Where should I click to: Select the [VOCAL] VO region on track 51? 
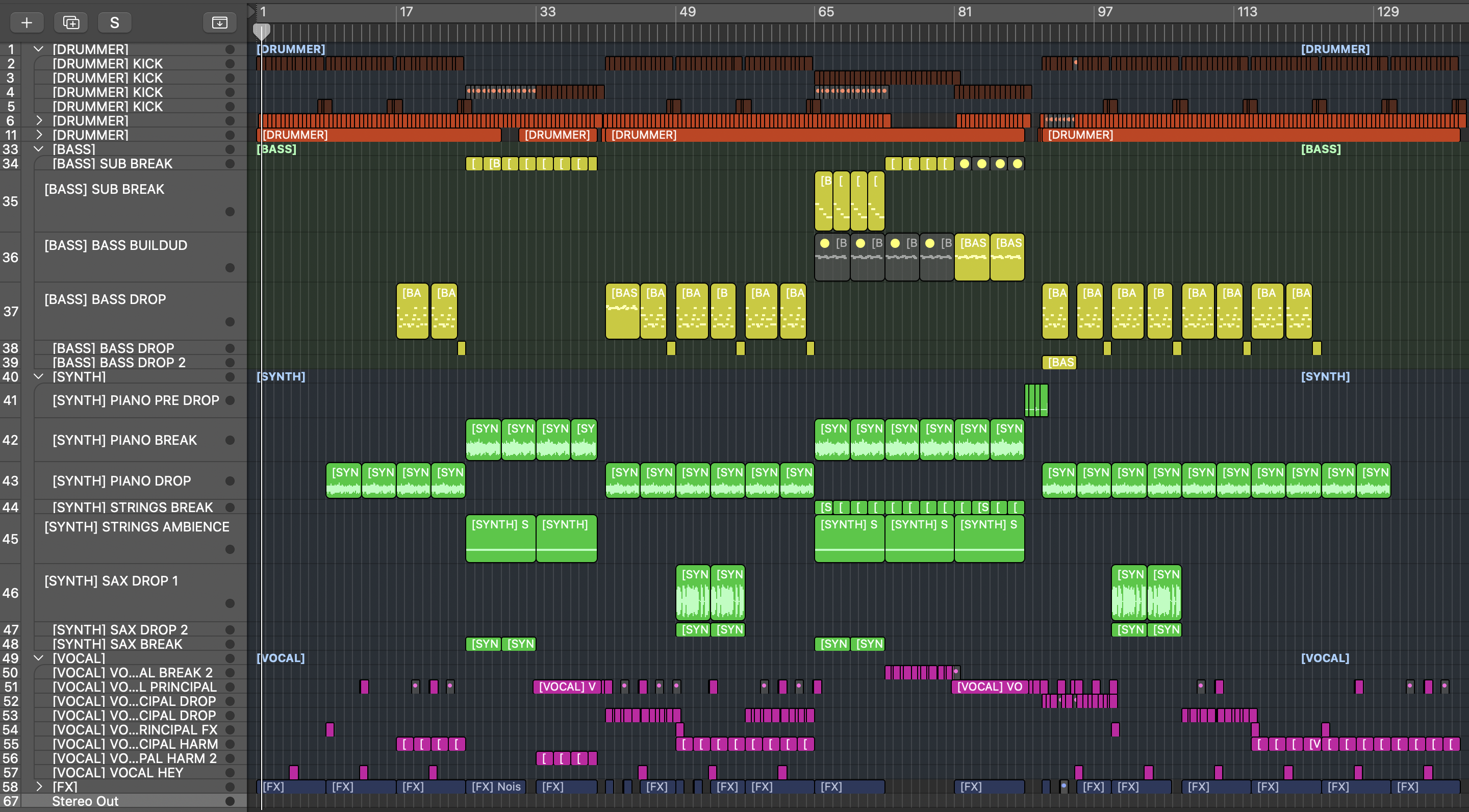990,687
